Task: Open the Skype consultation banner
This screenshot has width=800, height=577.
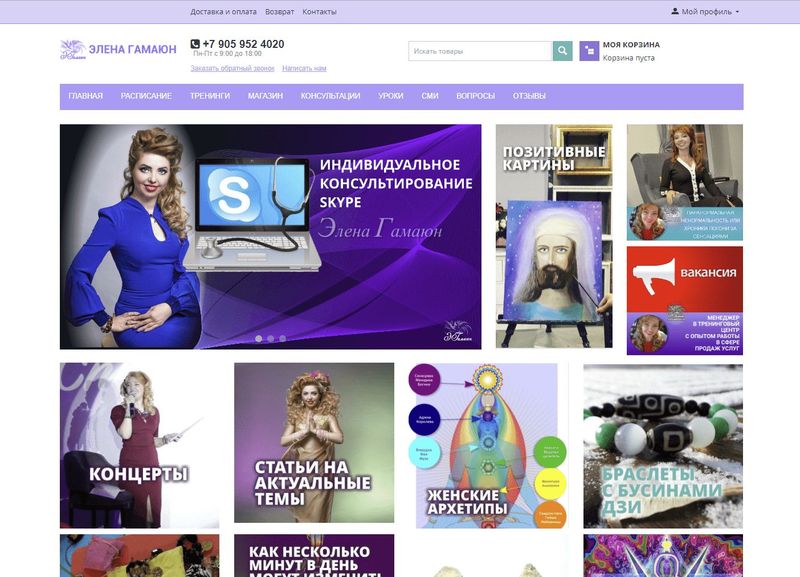Action: pyautogui.click(x=270, y=237)
